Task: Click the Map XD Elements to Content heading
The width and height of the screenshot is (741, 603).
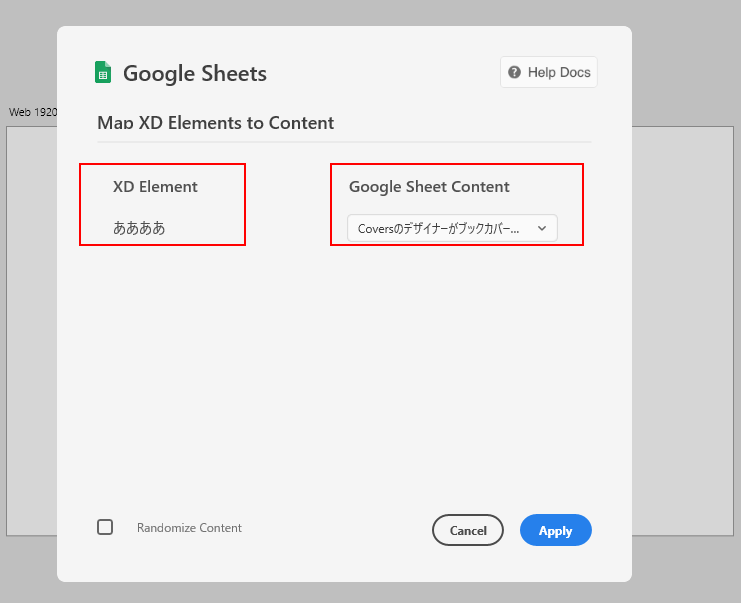Action: 215,123
